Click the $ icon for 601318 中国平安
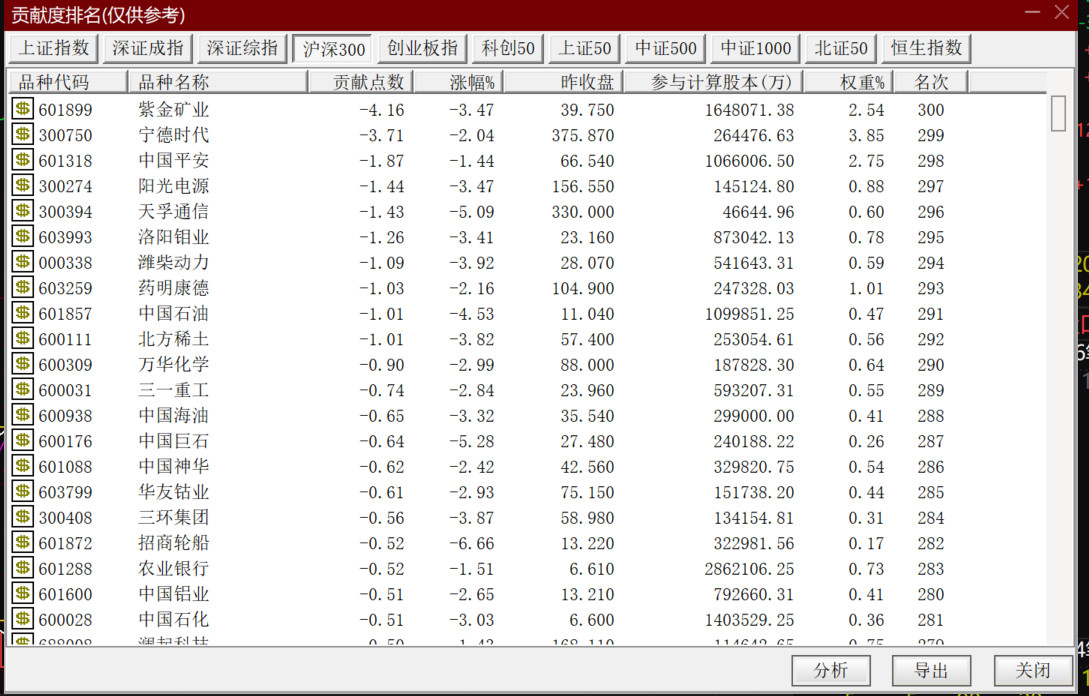Viewport: 1089px width, 696px height. click(x=22, y=160)
